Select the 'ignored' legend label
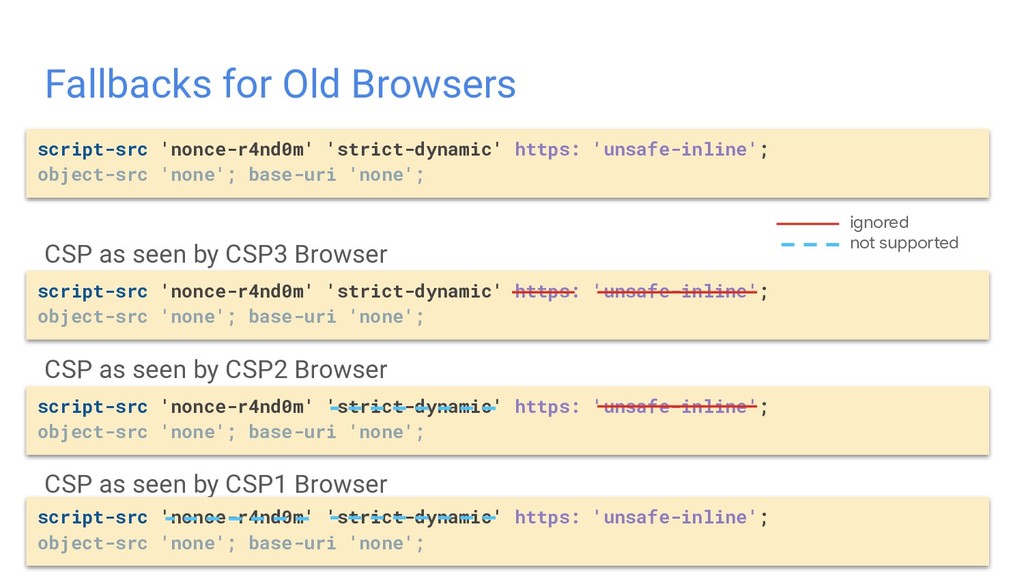The width and height of the screenshot is (1024, 576). 879,223
